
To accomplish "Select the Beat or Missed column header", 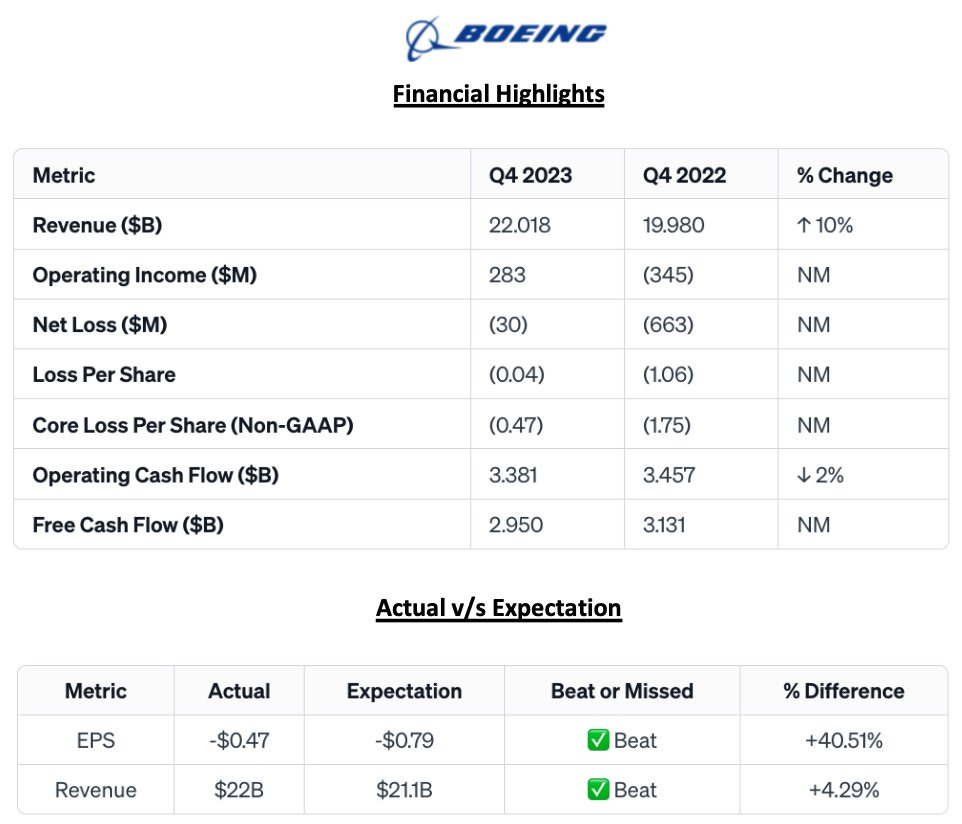I will 621,691.
